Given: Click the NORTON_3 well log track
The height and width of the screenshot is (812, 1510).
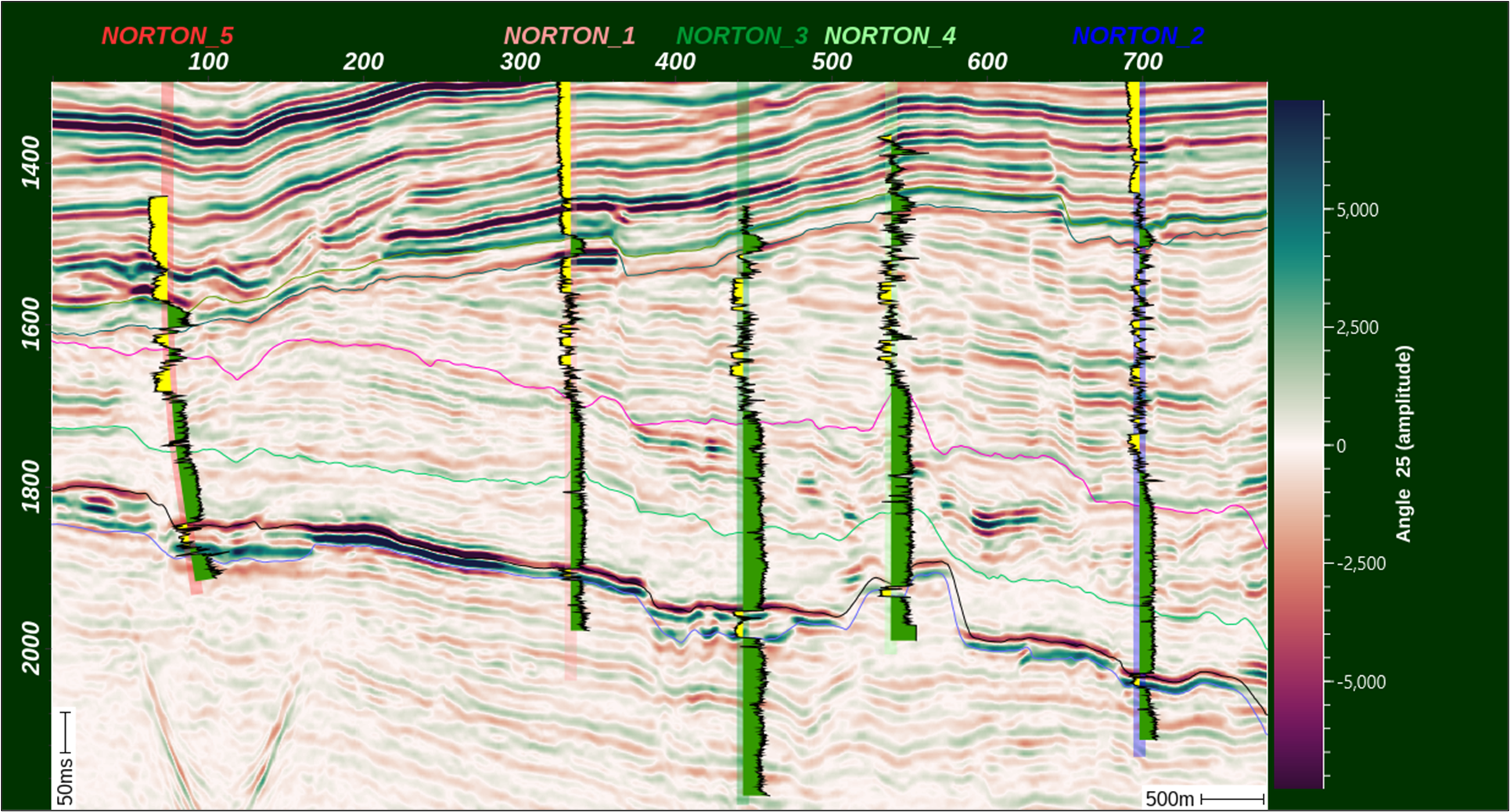Looking at the screenshot, I should (750, 501).
